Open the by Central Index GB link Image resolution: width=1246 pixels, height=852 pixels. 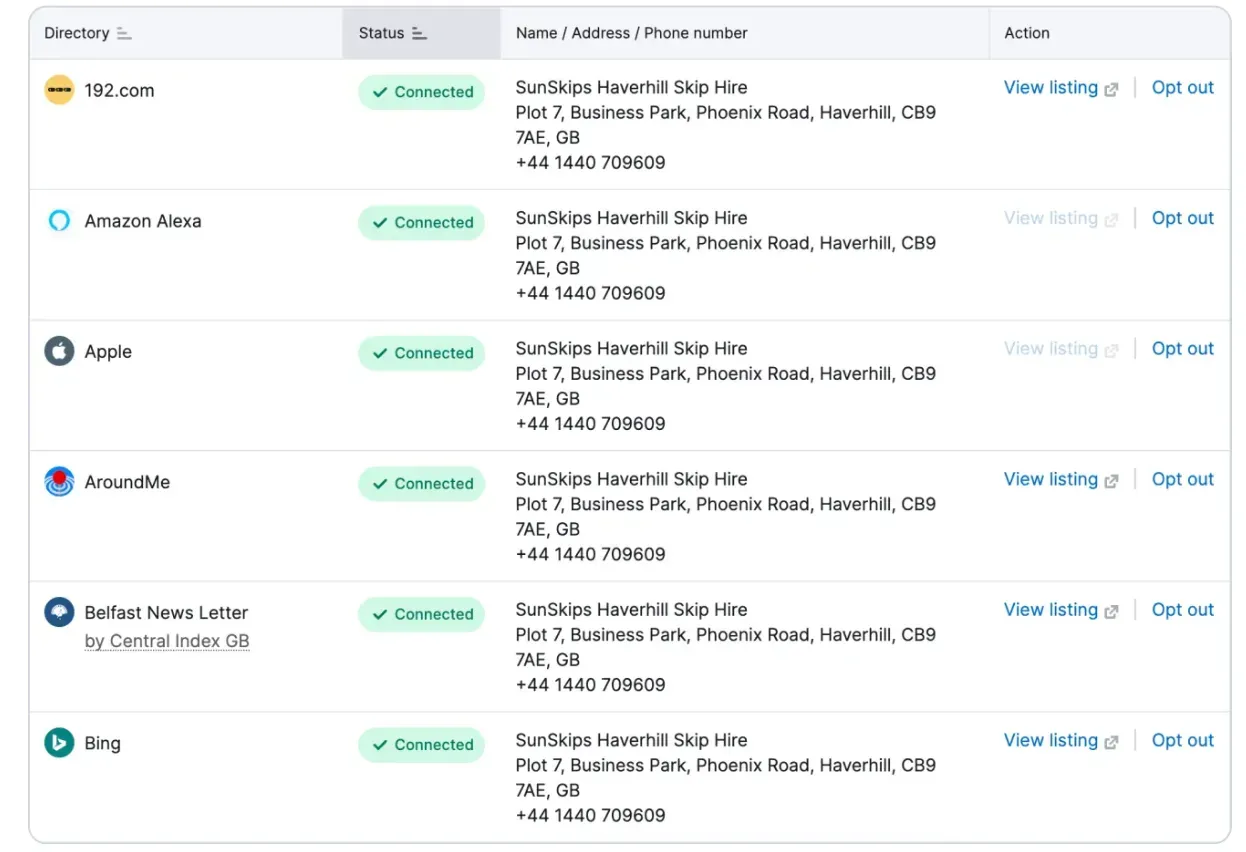tap(167, 640)
